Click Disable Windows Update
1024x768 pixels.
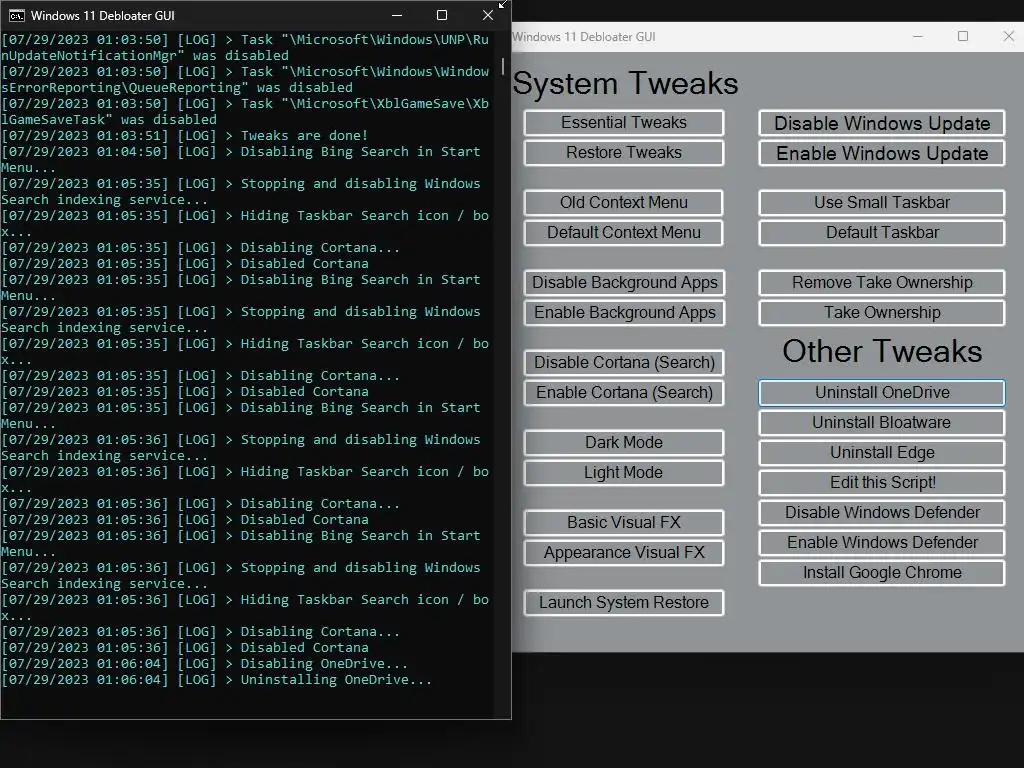[882, 123]
